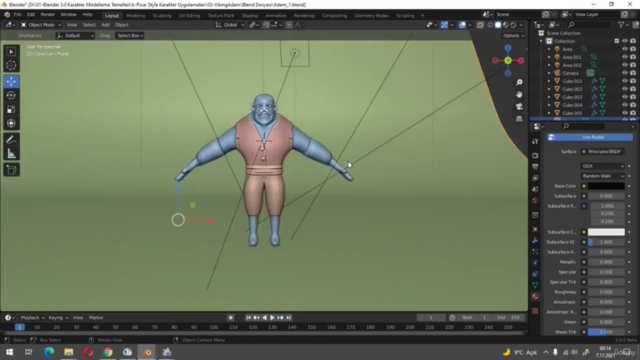Open the timeline Keying popover
640x360 pixels.
pyautogui.click(x=58, y=318)
